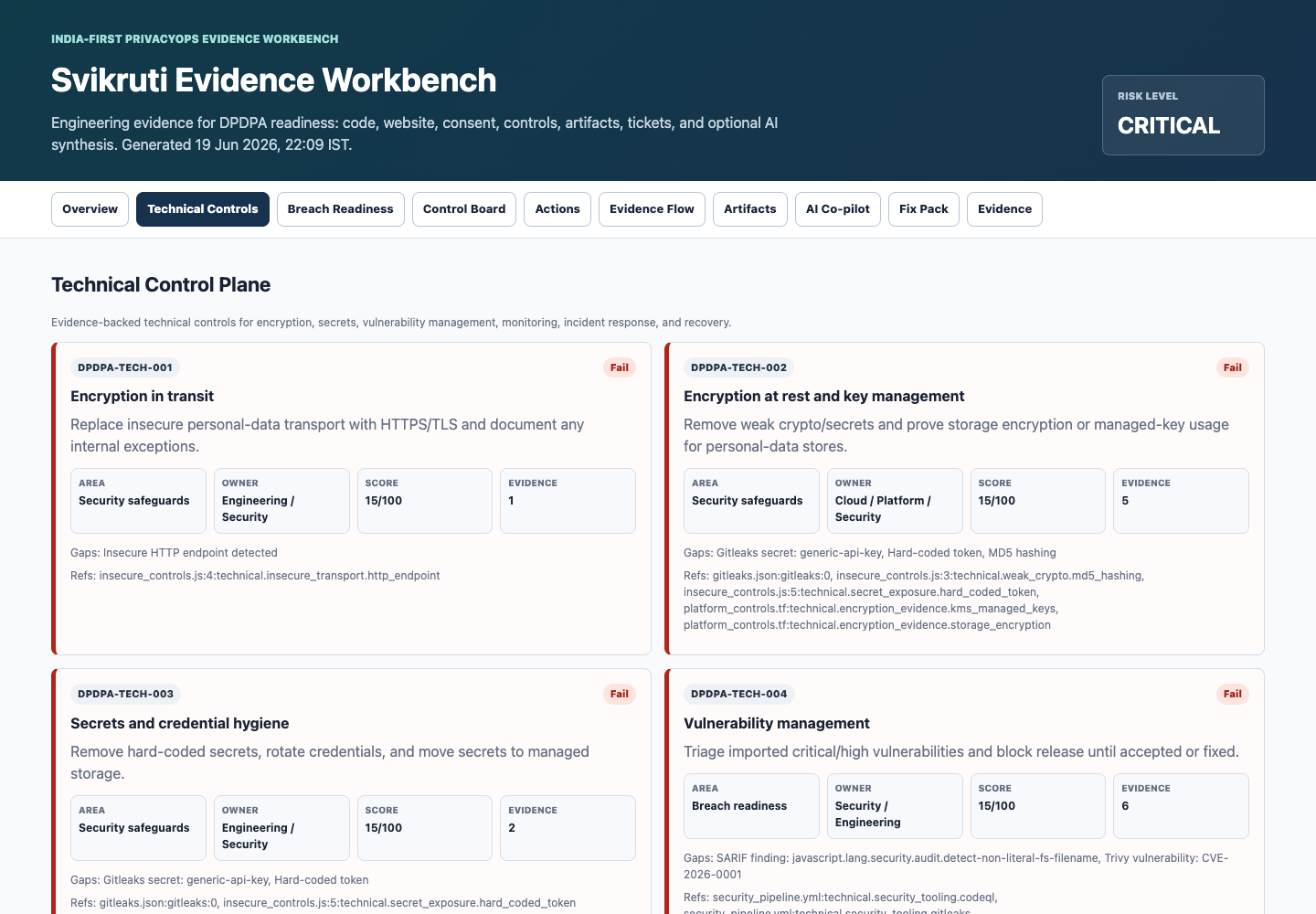Click the platform_controls.tf storage_encryption reference
The image size is (1316, 914).
click(867, 625)
